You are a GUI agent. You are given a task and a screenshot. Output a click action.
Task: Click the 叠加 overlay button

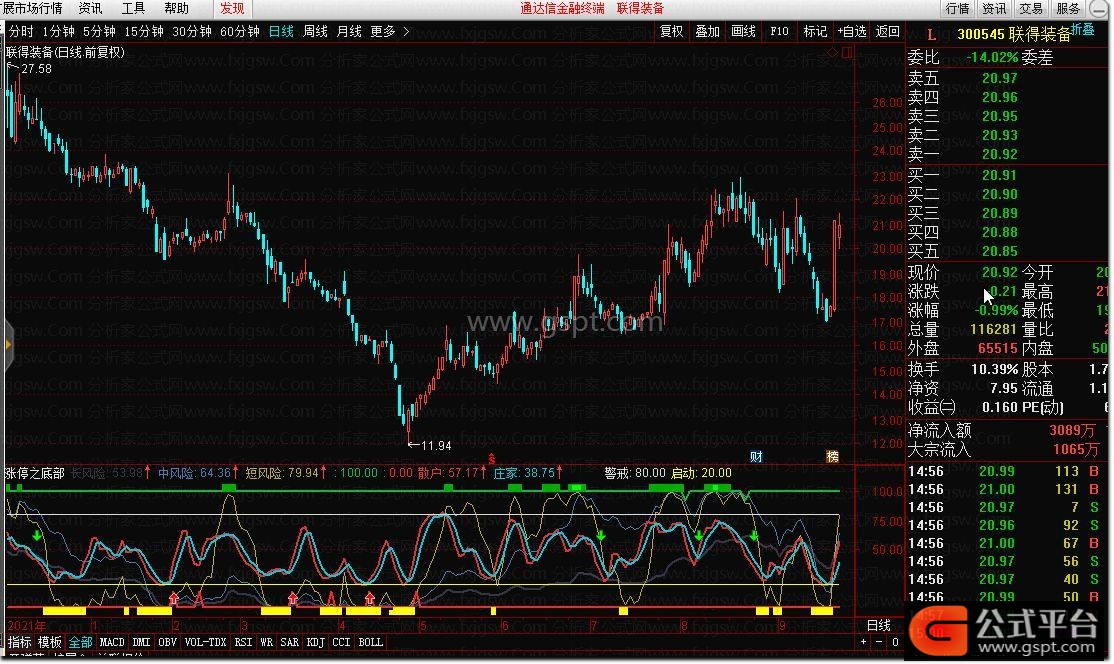pos(708,31)
